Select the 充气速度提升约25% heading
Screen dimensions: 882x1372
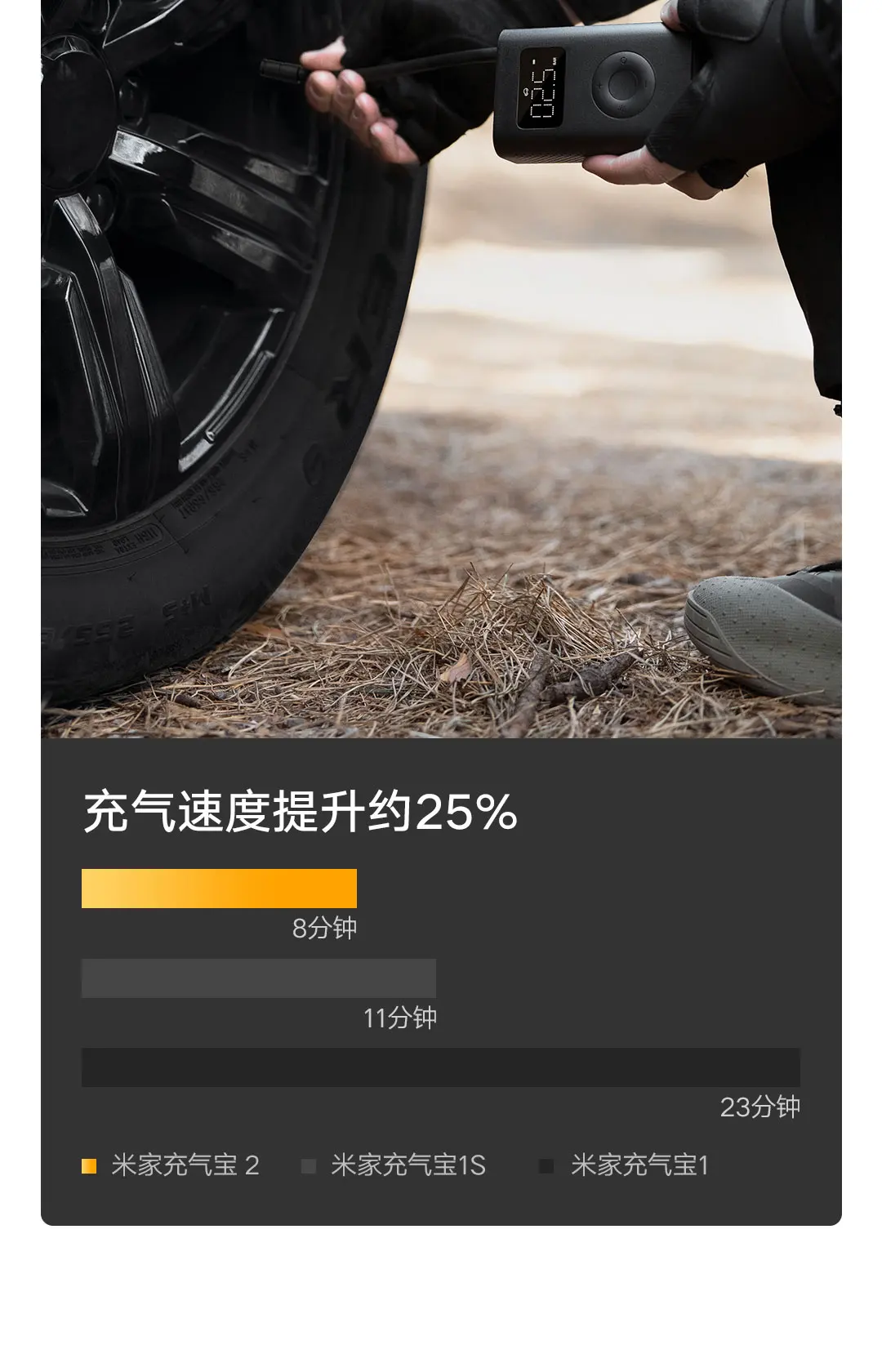(301, 812)
